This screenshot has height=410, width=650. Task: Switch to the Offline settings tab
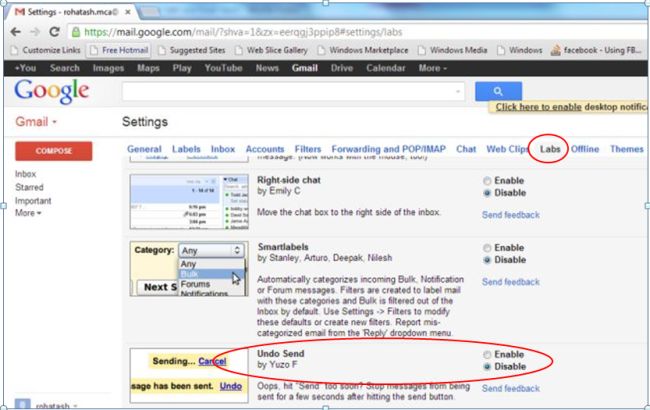click(x=585, y=149)
